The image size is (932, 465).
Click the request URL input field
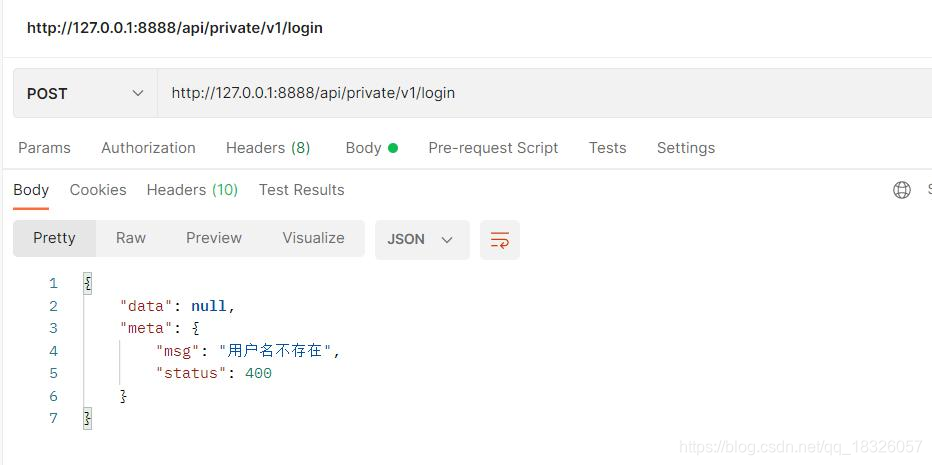[544, 93]
